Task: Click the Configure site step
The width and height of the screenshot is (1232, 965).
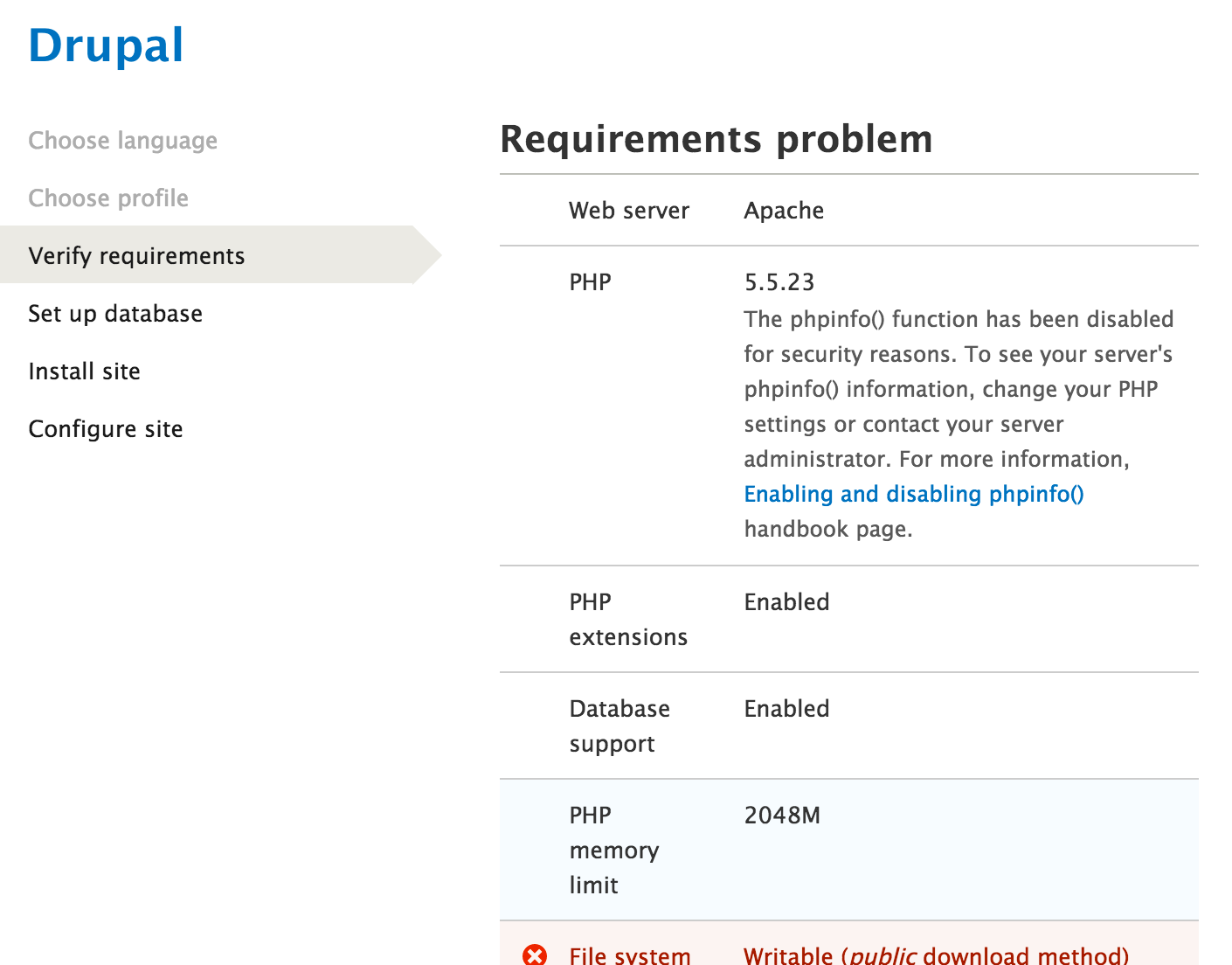Action: (105, 428)
